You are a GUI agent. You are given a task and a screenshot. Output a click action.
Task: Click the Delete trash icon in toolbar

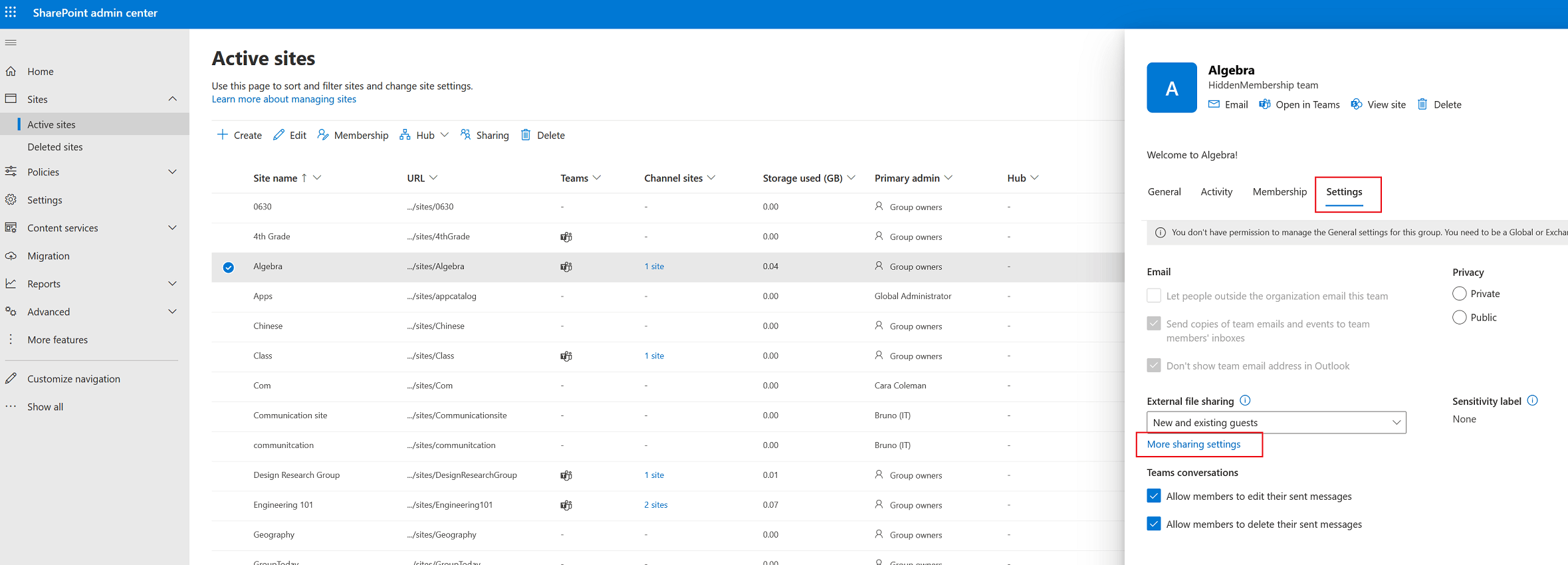[x=526, y=135]
